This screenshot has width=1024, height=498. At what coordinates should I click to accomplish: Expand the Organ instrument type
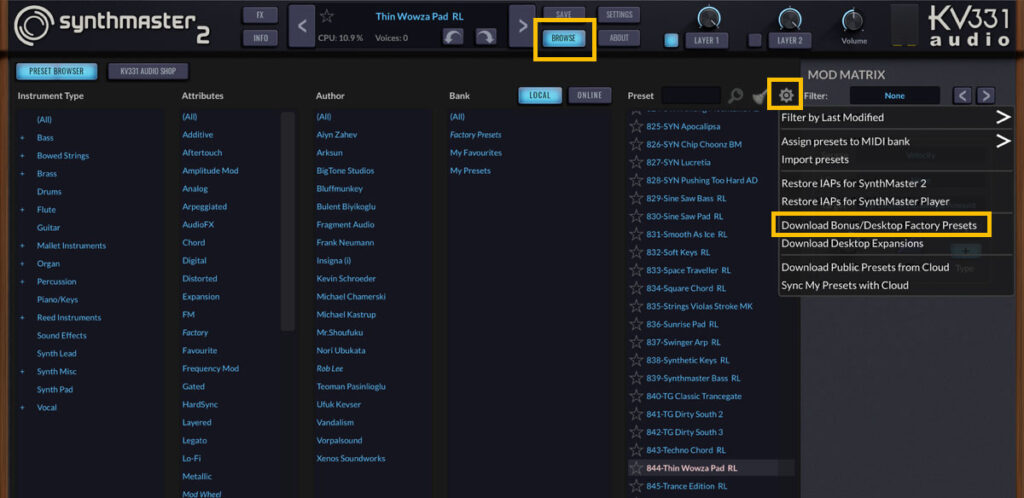pyautogui.click(x=22, y=264)
